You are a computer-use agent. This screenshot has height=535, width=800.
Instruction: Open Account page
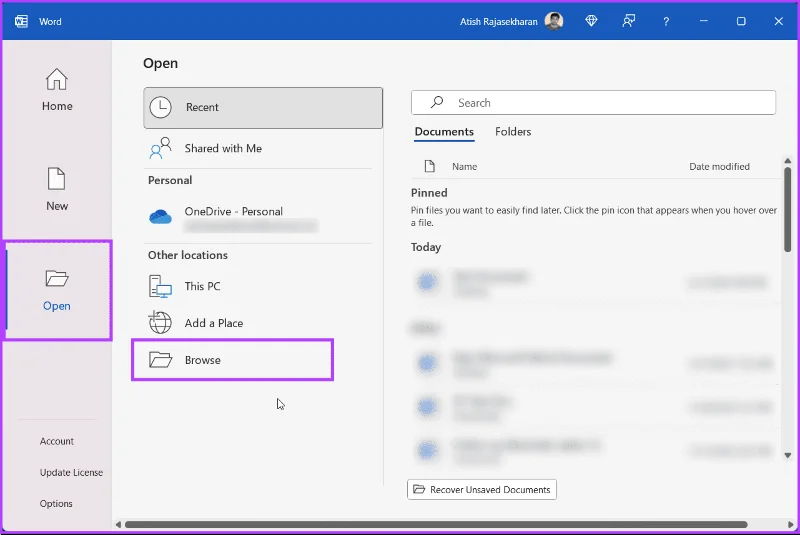(x=57, y=441)
